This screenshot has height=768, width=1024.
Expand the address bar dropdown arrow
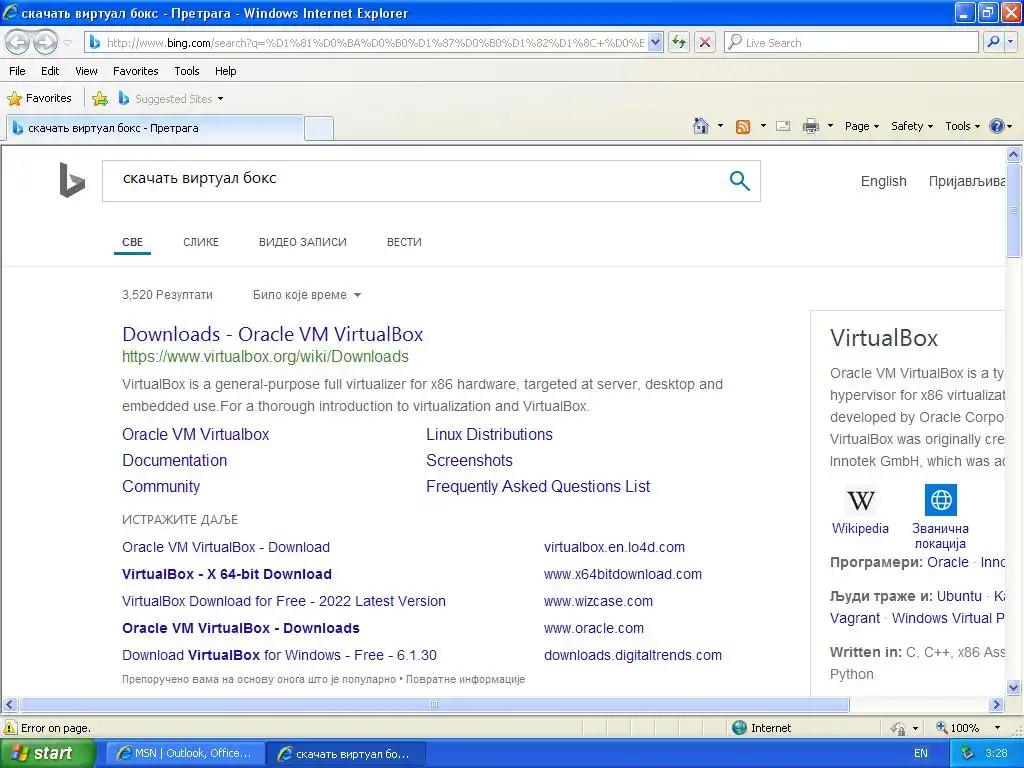click(x=656, y=43)
